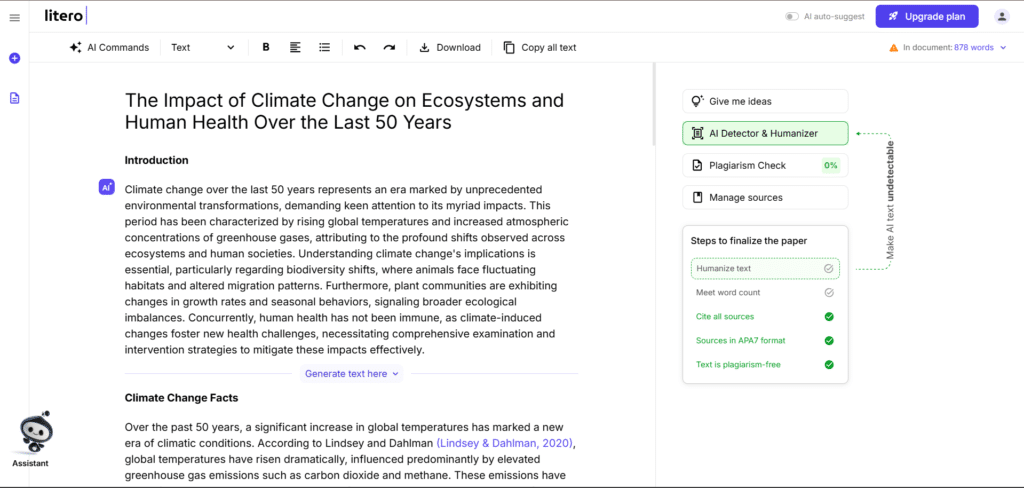Viewport: 1024px width, 488px height.
Task: Click the Text is plagiarism-free step
Action: (765, 365)
